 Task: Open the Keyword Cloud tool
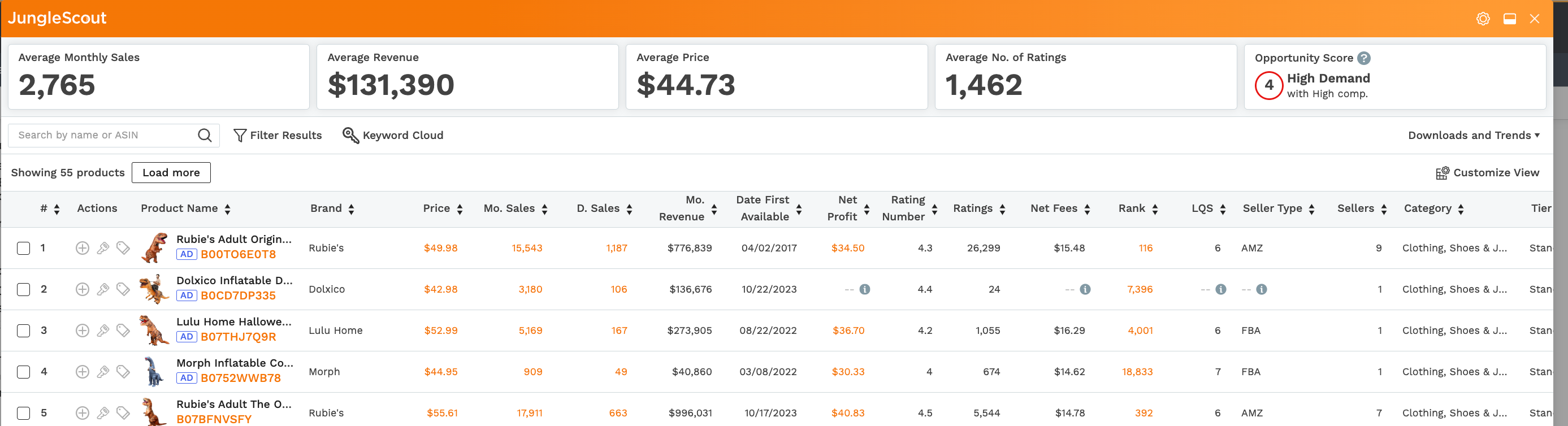coord(393,135)
